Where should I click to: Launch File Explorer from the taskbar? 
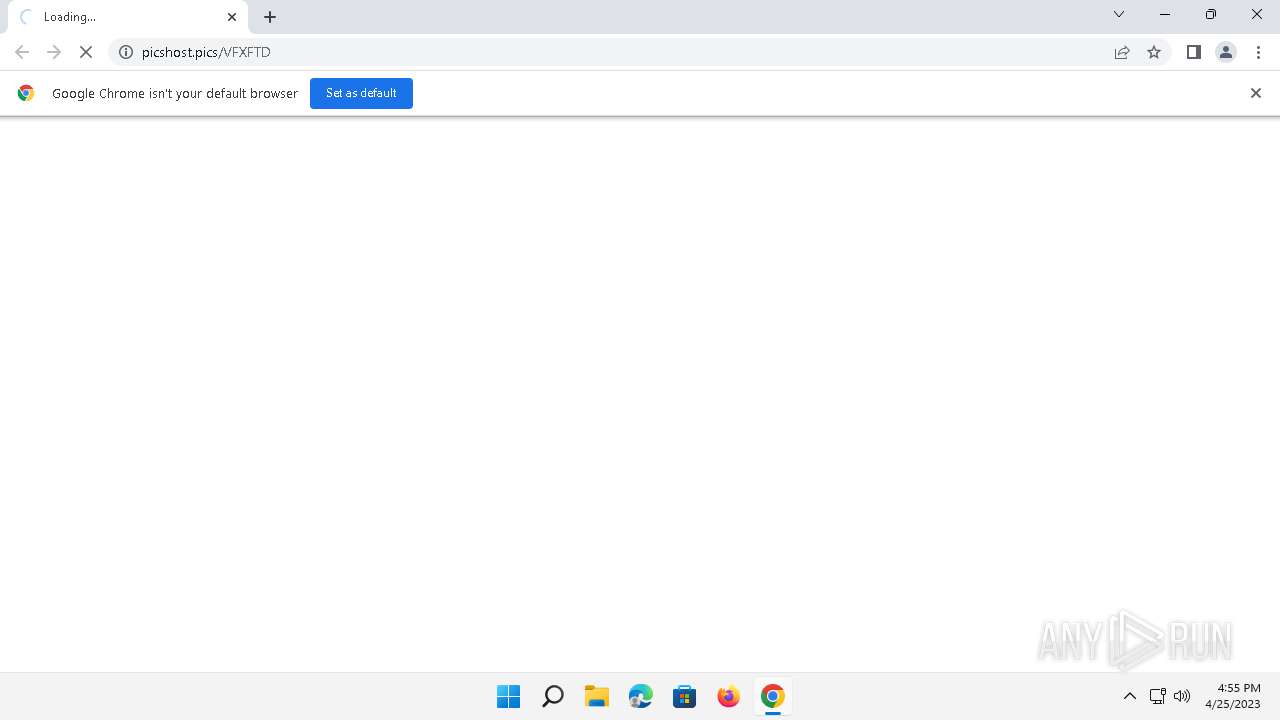(597, 696)
